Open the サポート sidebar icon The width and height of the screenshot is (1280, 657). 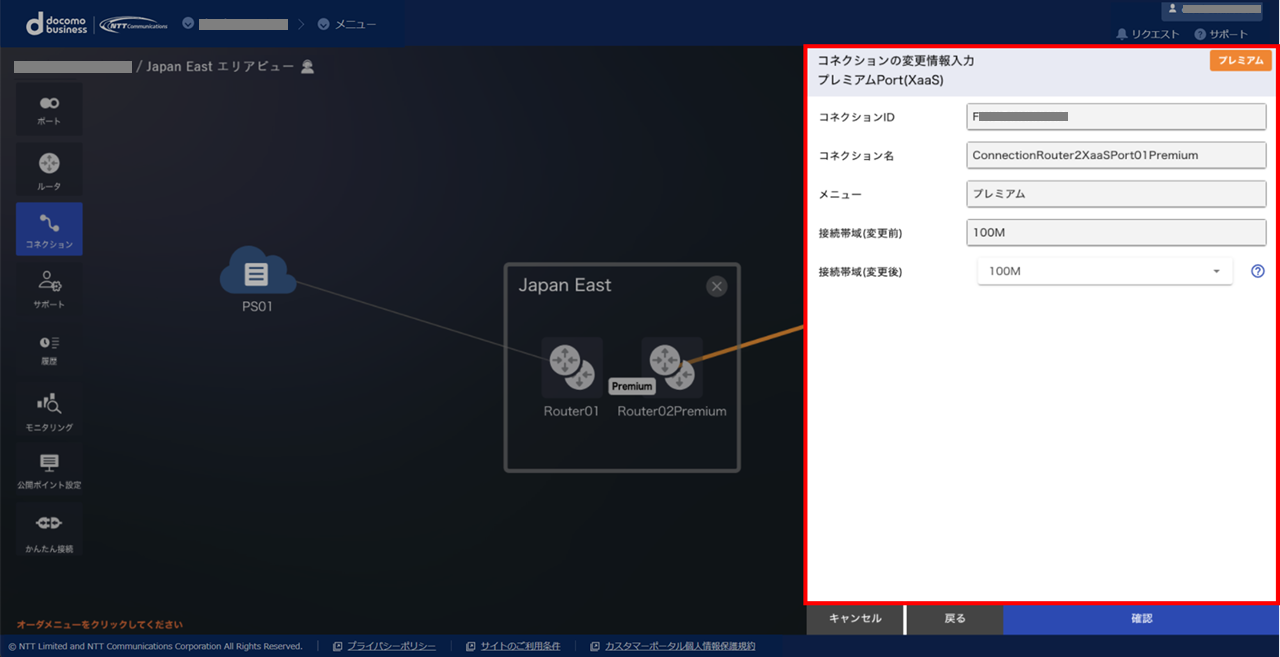49,288
